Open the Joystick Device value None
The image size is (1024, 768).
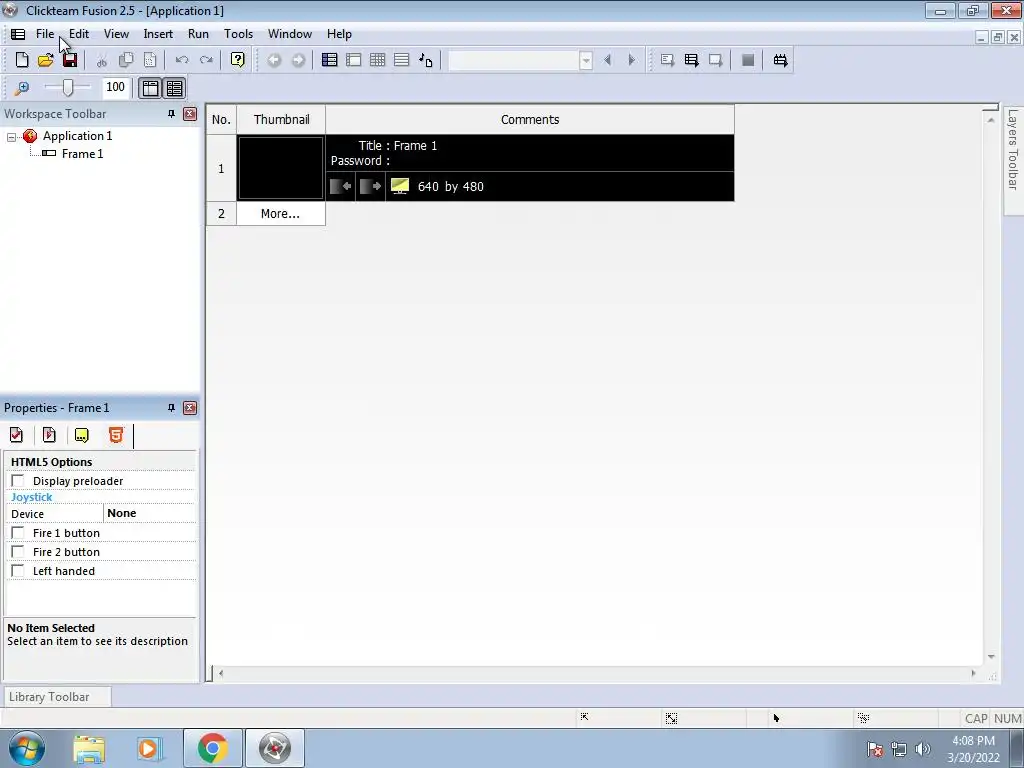coord(150,513)
